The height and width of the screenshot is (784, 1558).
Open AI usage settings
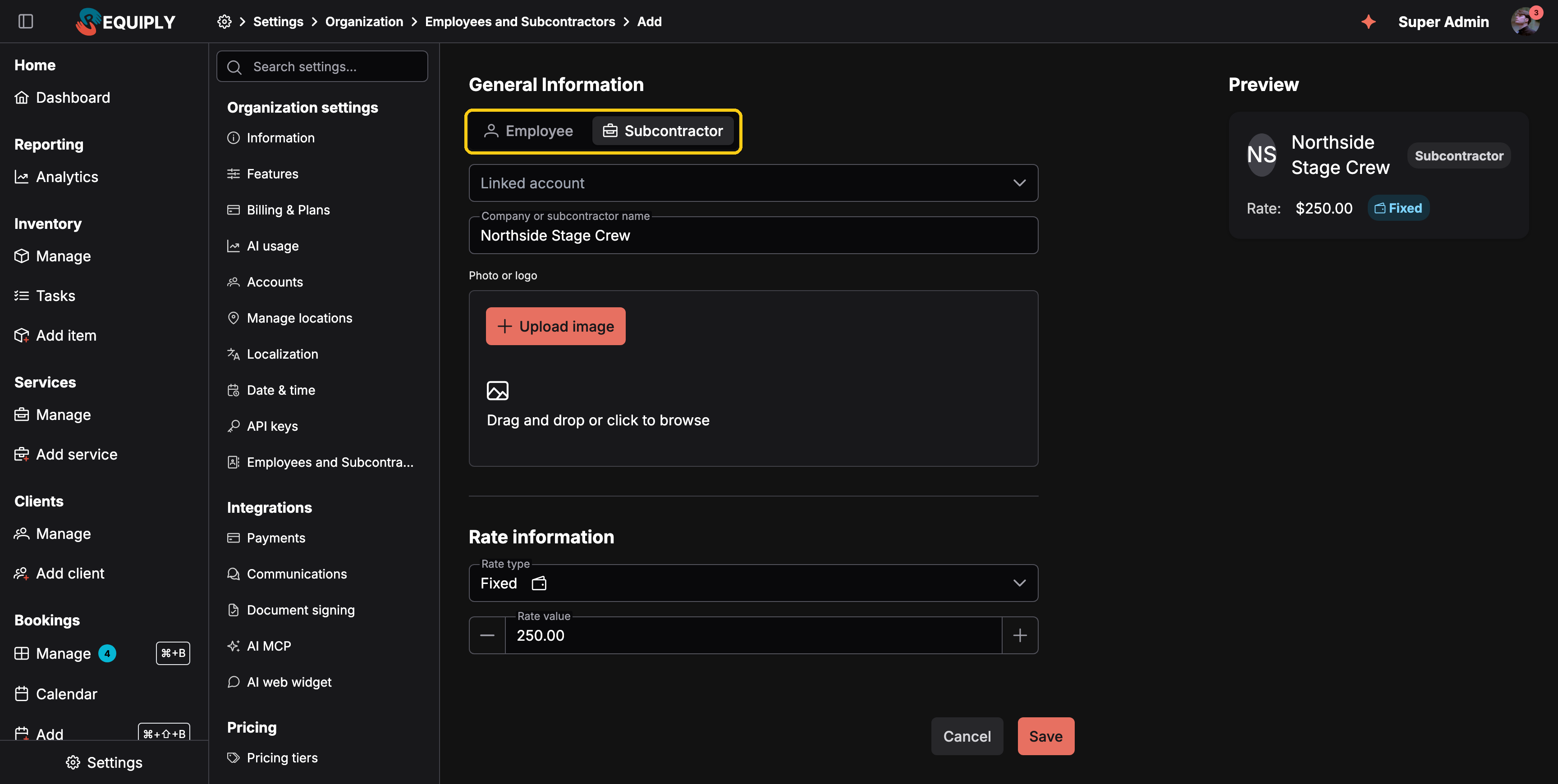click(x=262, y=246)
